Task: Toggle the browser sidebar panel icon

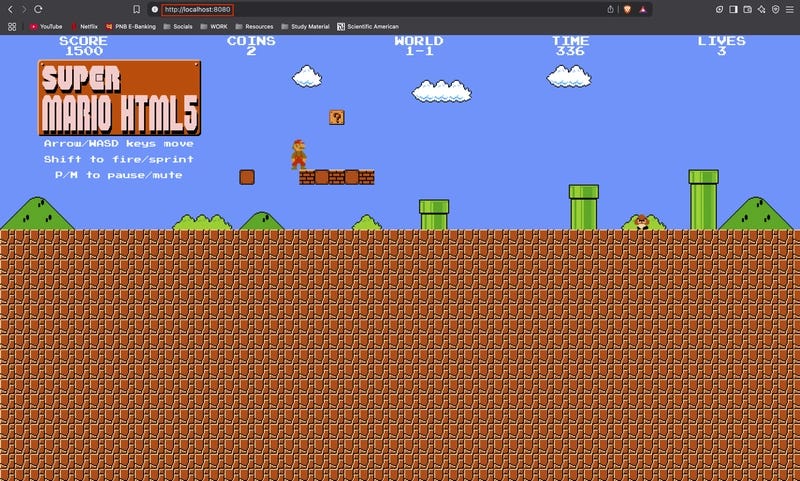Action: pos(733,9)
